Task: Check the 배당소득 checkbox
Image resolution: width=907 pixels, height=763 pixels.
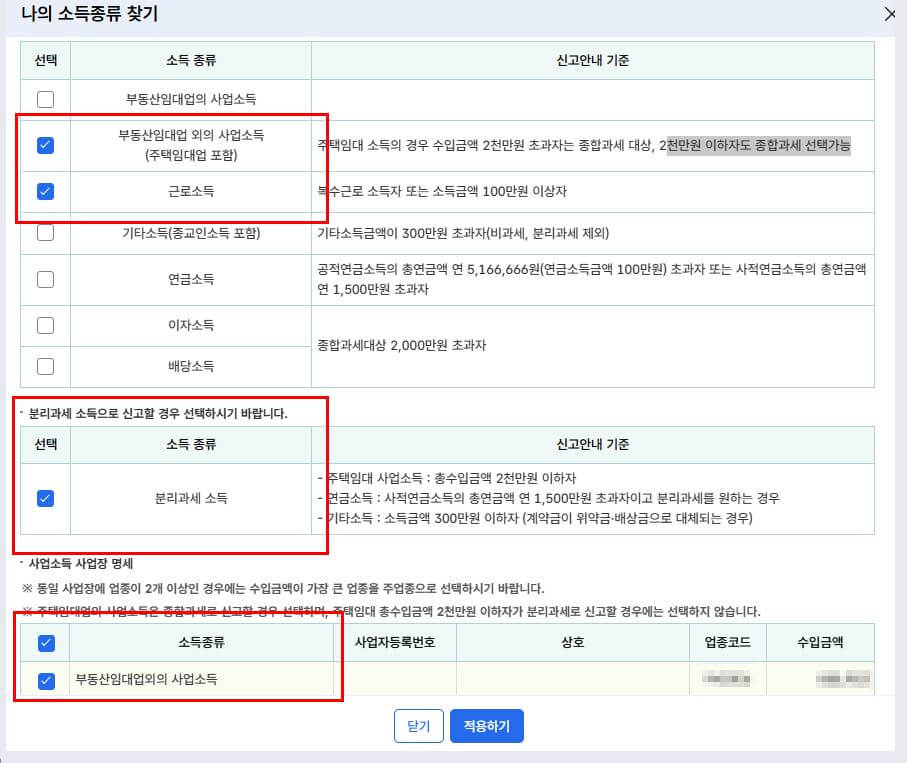Action: point(45,365)
